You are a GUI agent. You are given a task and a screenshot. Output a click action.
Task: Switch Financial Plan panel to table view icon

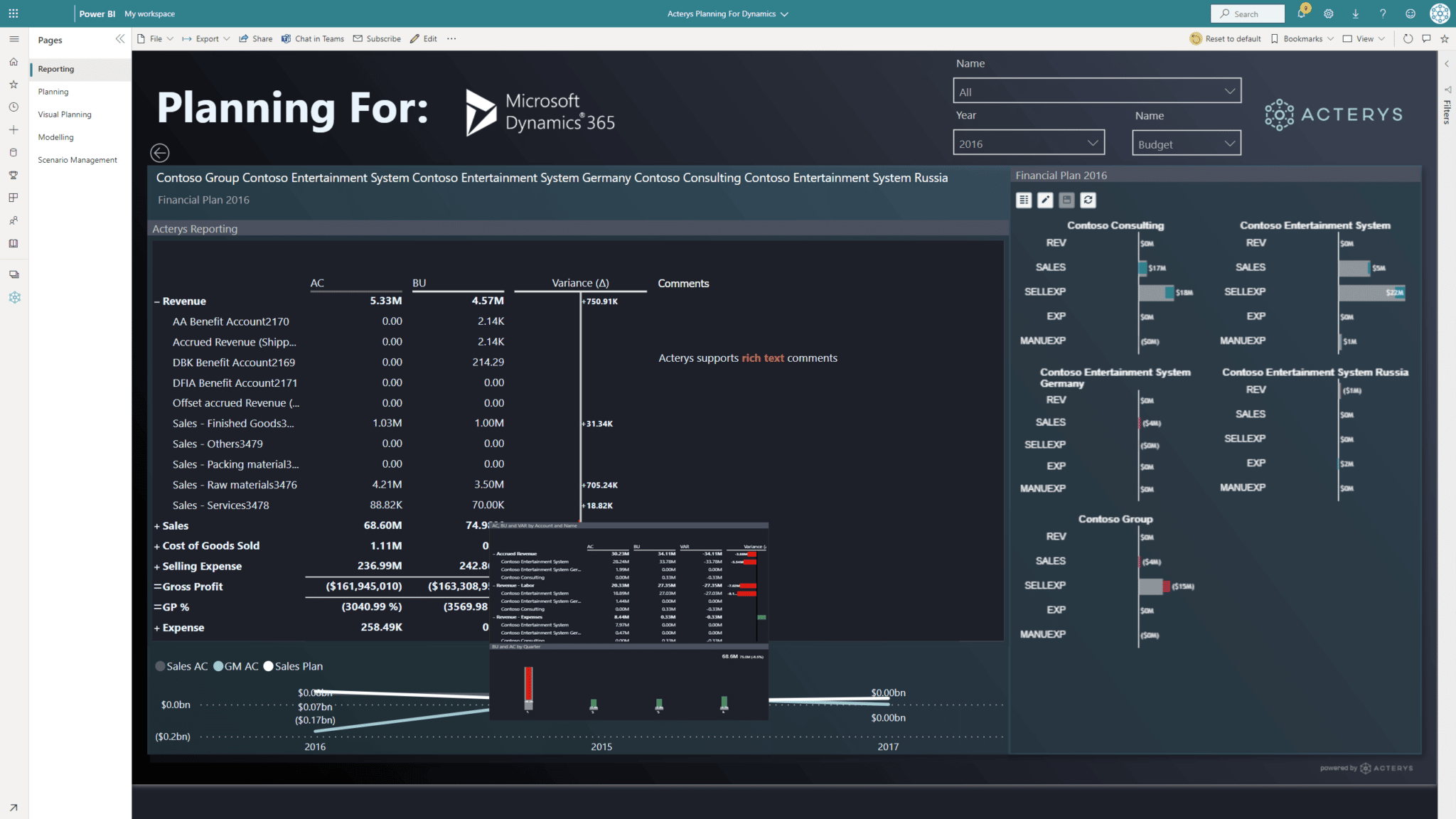tap(1023, 200)
